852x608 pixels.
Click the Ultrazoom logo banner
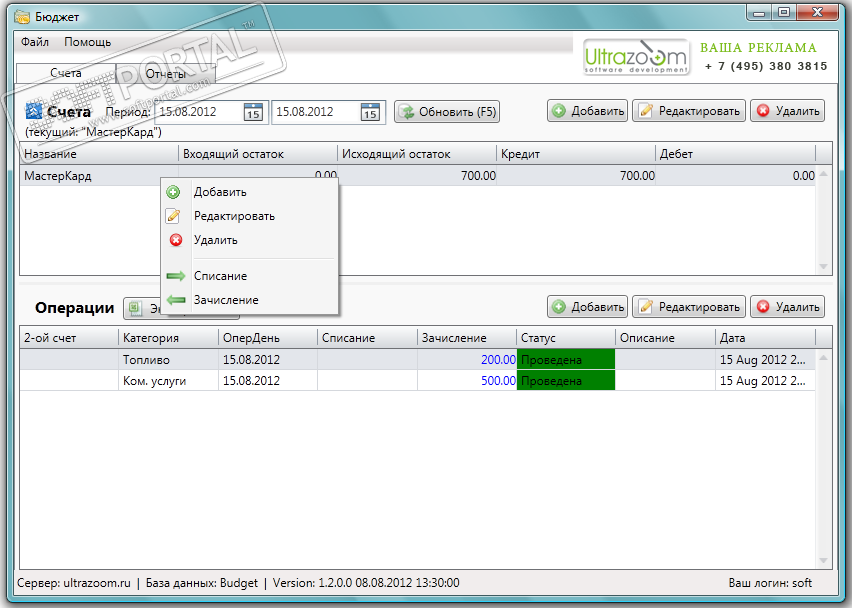click(636, 57)
